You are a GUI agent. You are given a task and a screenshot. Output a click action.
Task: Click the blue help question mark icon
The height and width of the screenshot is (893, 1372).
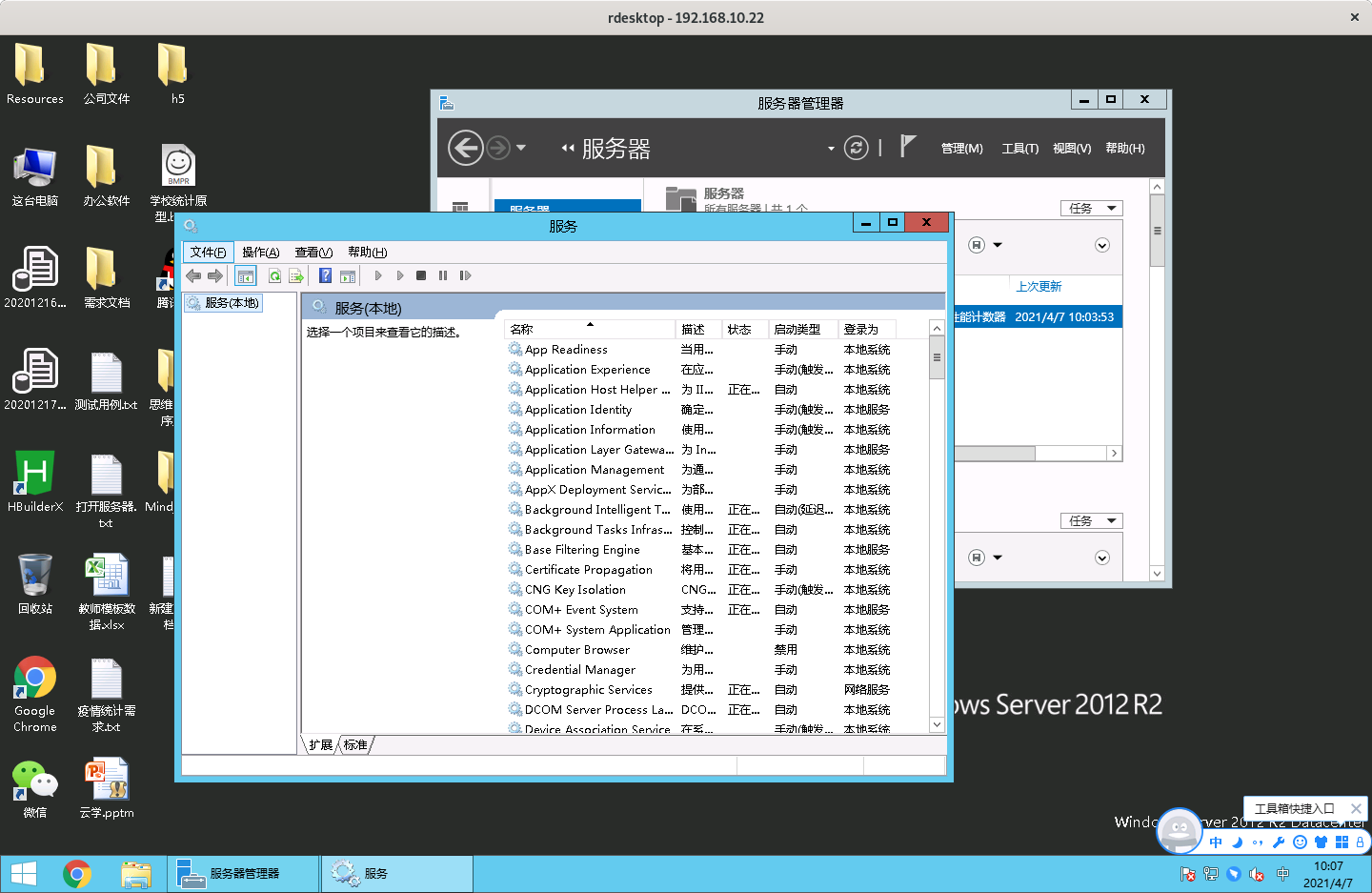(x=325, y=275)
